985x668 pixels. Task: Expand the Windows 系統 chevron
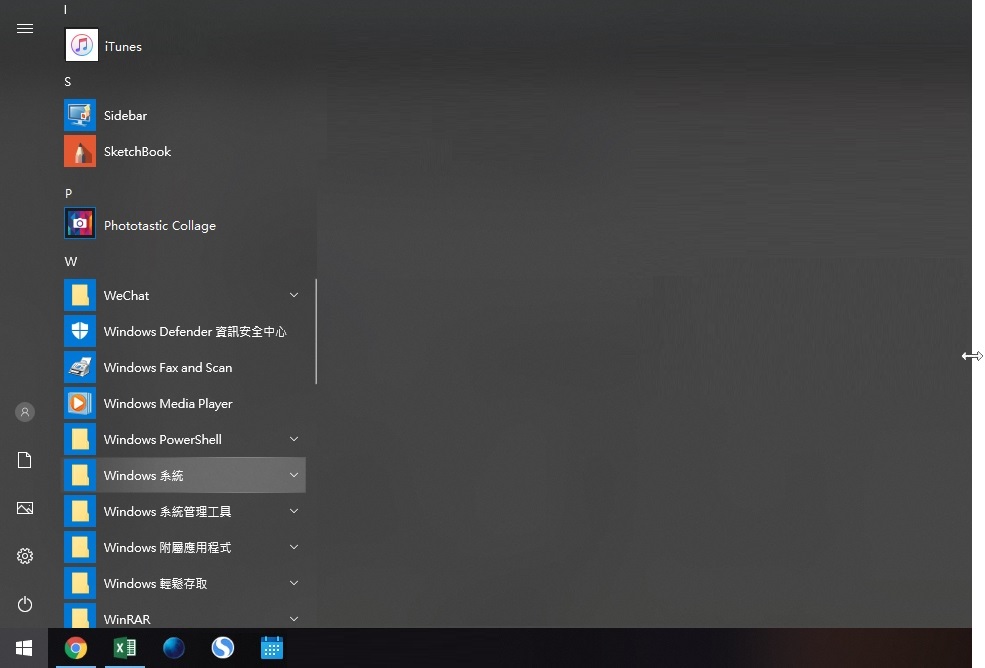coord(294,474)
